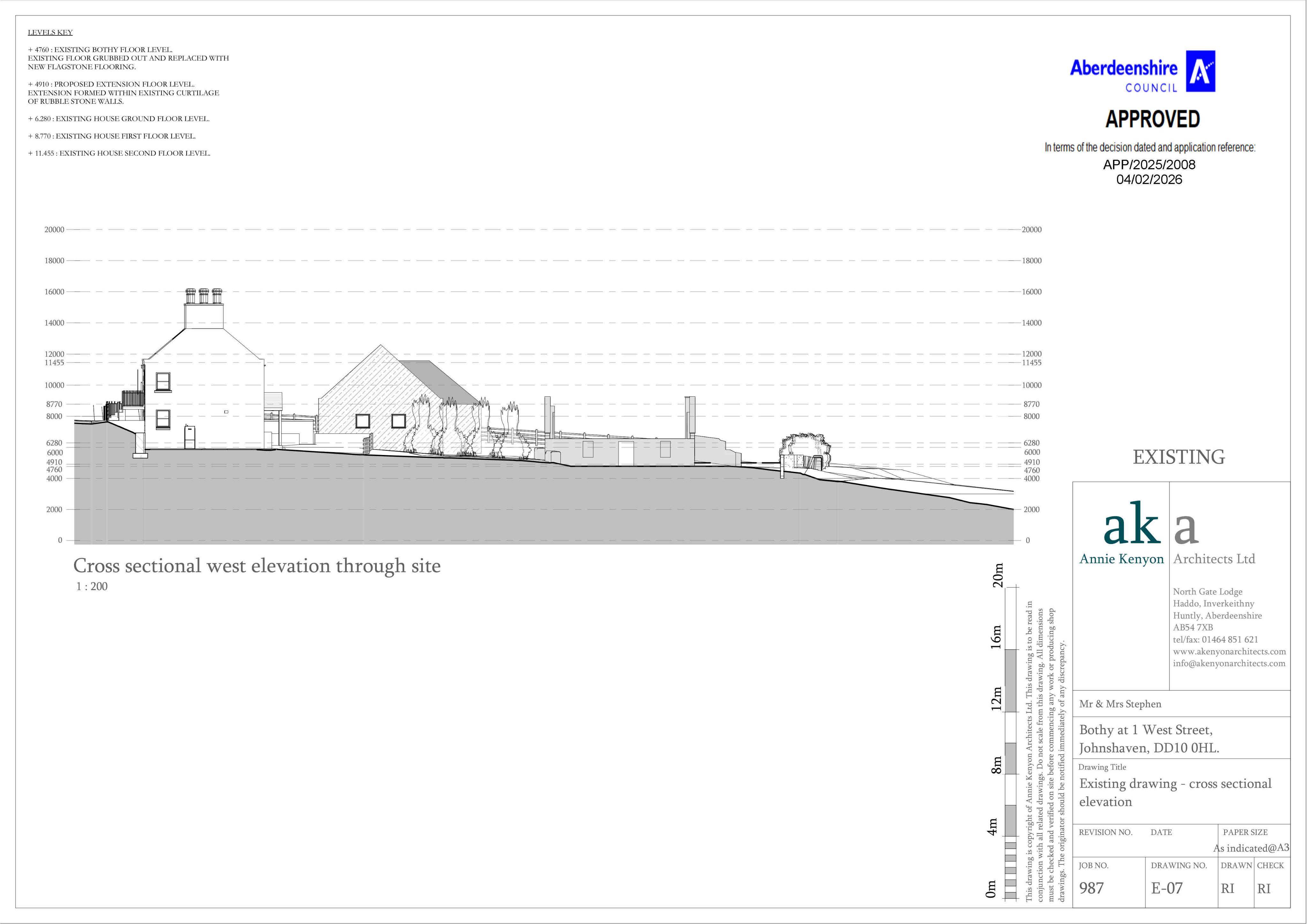Image resolution: width=1307 pixels, height=924 pixels.
Task: Click the 'APPROVED' stamp text
Action: [1152, 119]
